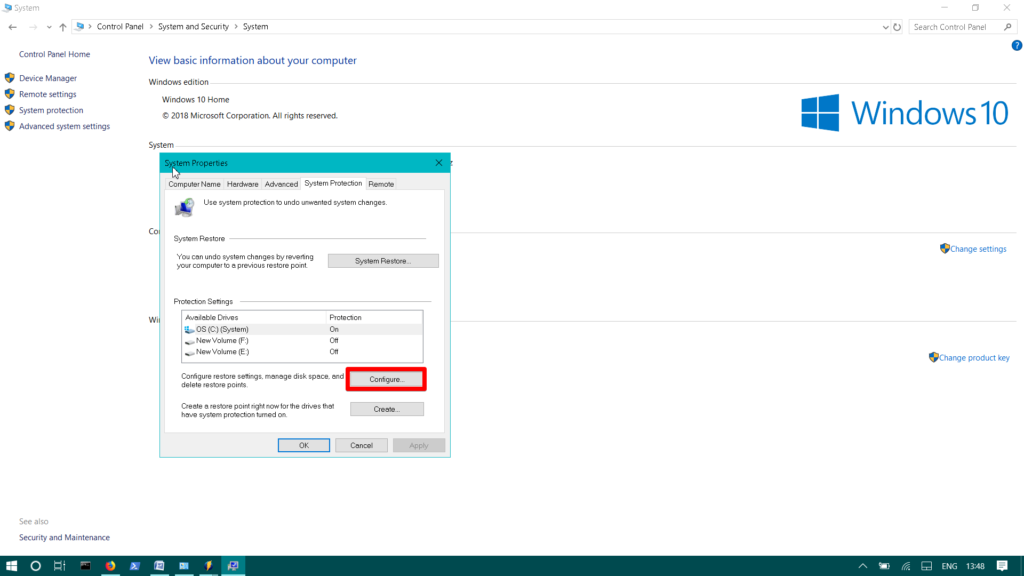Image resolution: width=1024 pixels, height=576 pixels.
Task: Click the On protection value for OS (C:)
Action: tap(334, 330)
